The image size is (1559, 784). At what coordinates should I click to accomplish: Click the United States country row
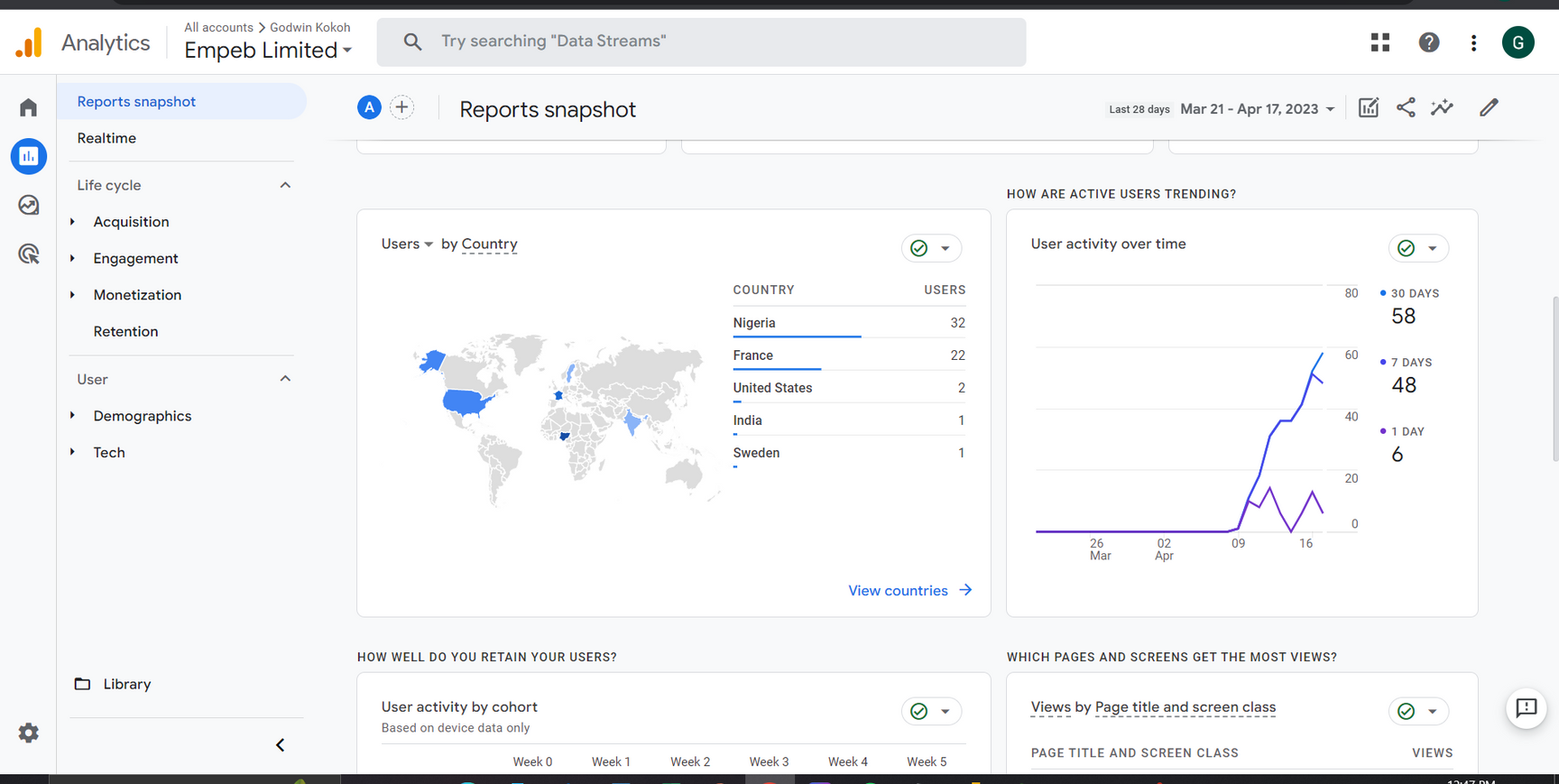849,388
